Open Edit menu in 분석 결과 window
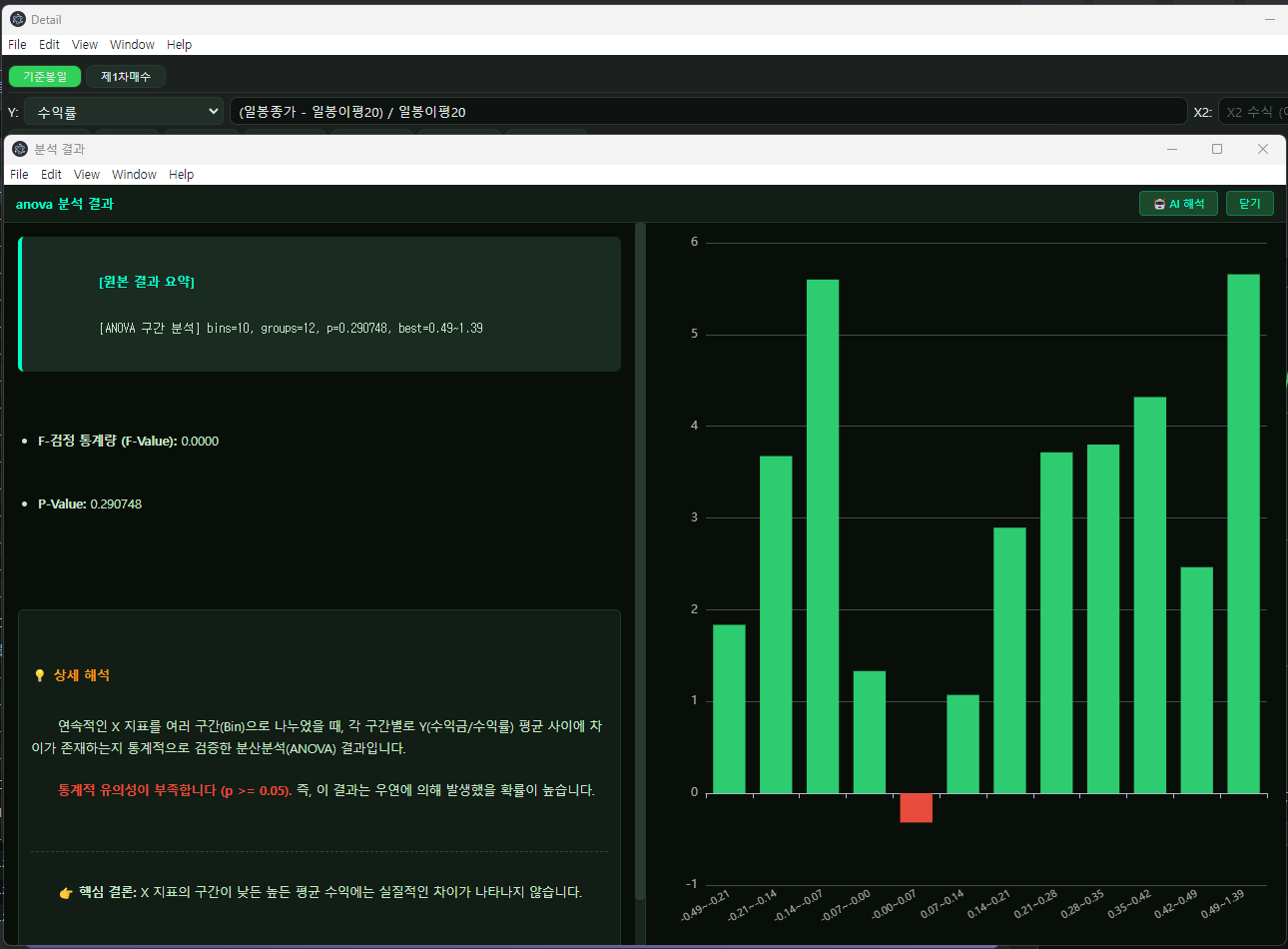Viewport: 1288px width, 949px height. 51,175
